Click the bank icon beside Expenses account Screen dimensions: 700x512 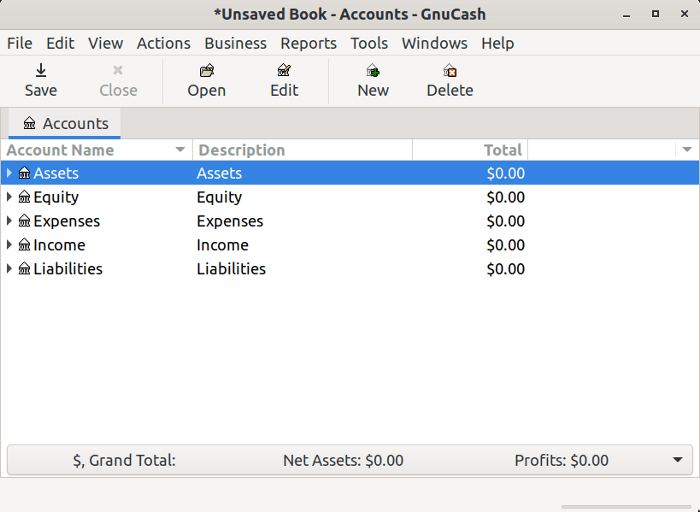[25, 221]
